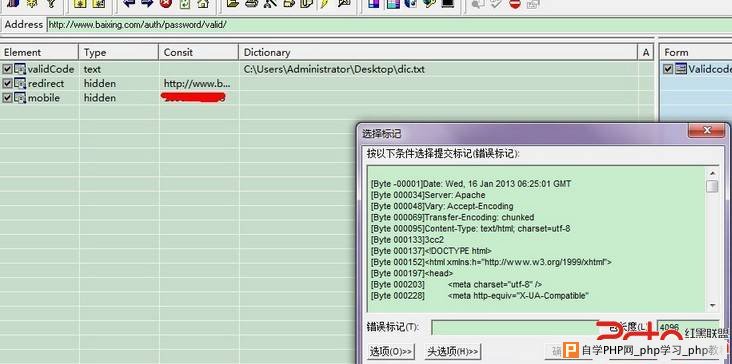Select the 'text' type cell of validCode
The width and height of the screenshot is (732, 364).
click(x=92, y=69)
